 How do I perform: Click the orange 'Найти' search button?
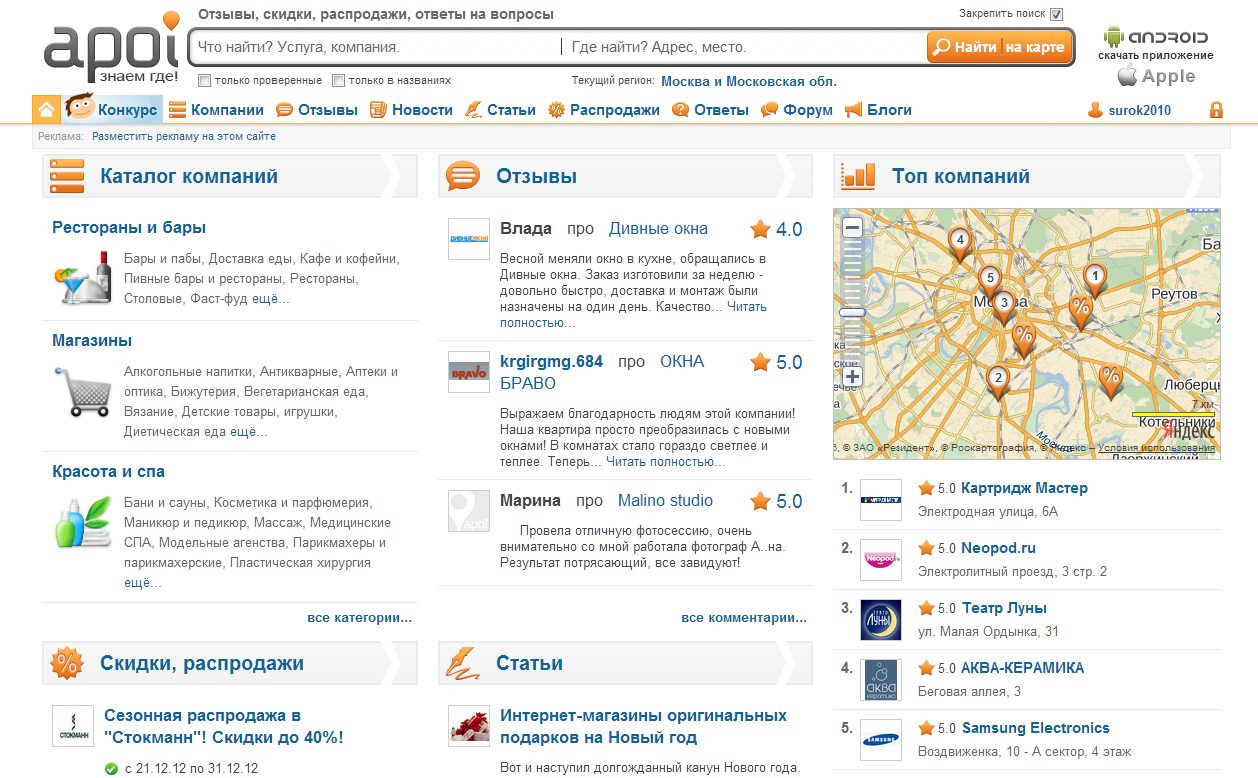pyautogui.click(x=965, y=47)
